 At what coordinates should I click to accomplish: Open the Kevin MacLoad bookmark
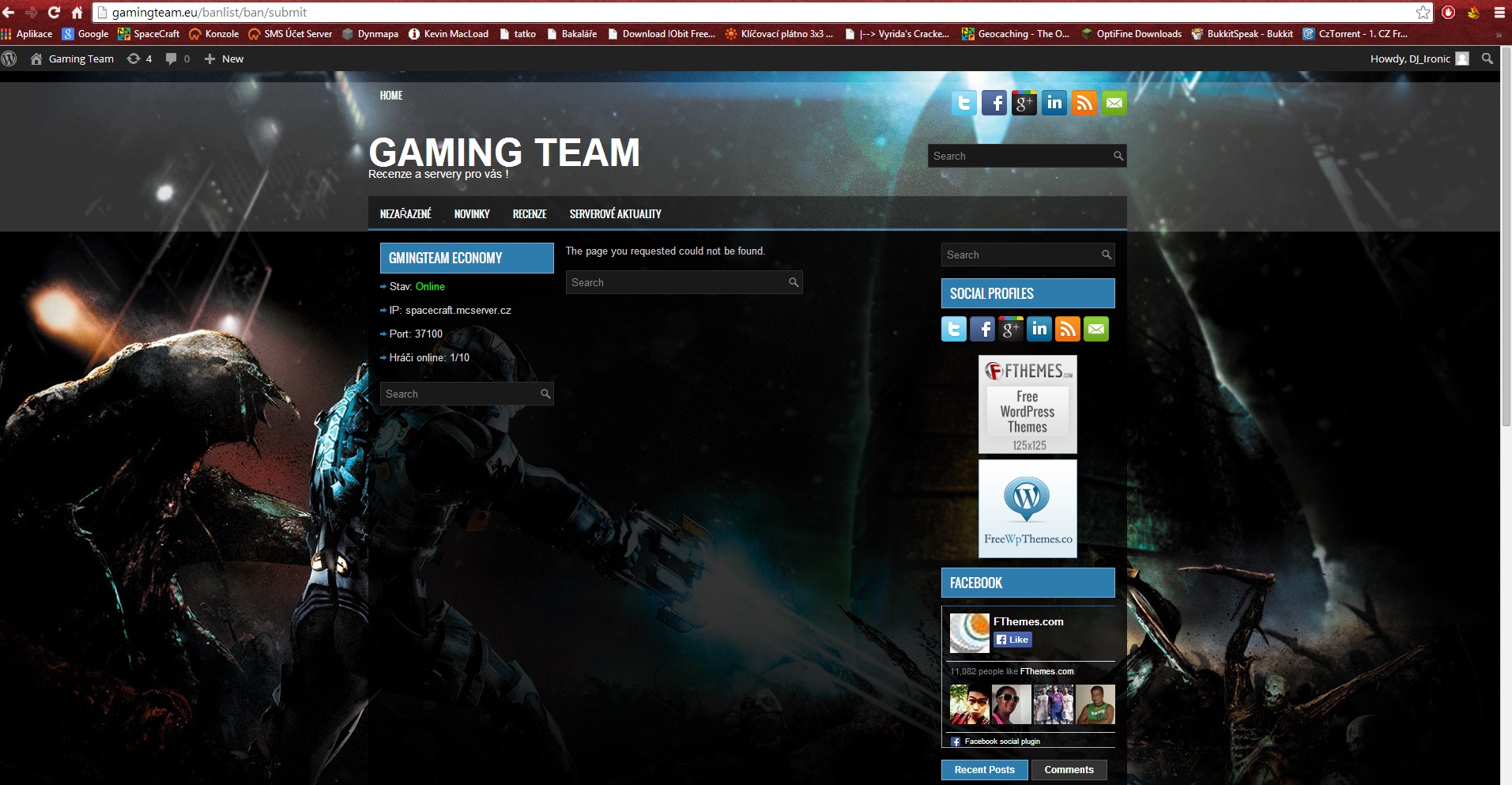448,34
